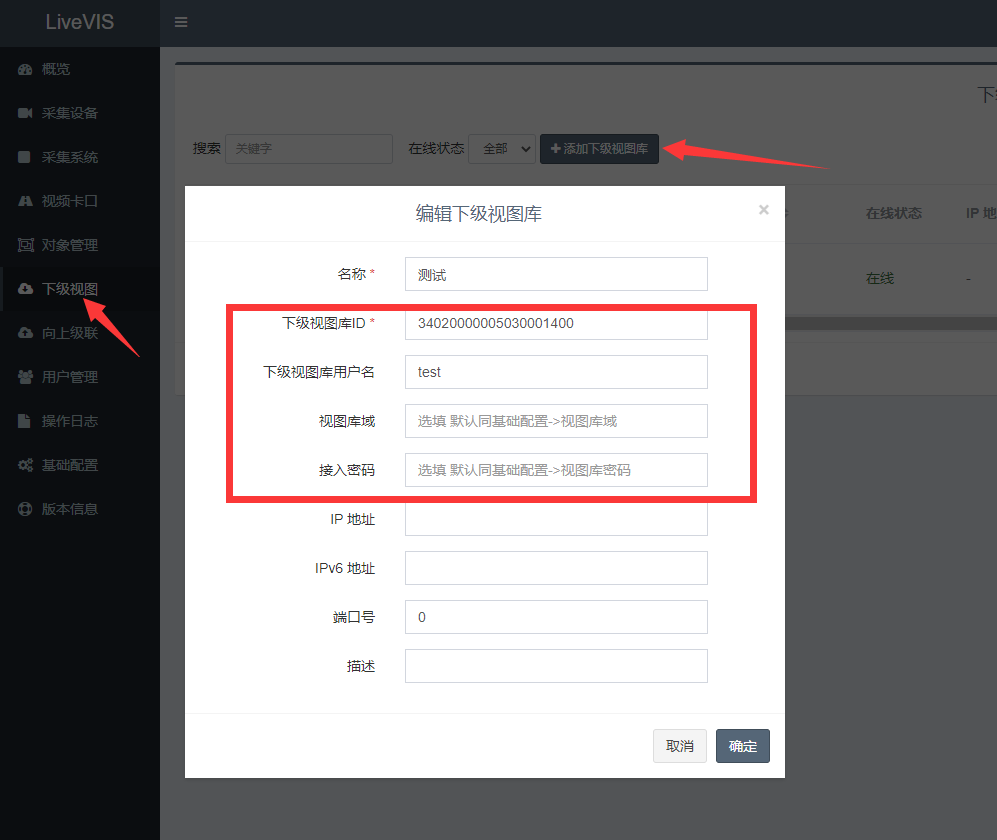Click the horizontal scrollbar under the table

pyautogui.click(x=891, y=324)
